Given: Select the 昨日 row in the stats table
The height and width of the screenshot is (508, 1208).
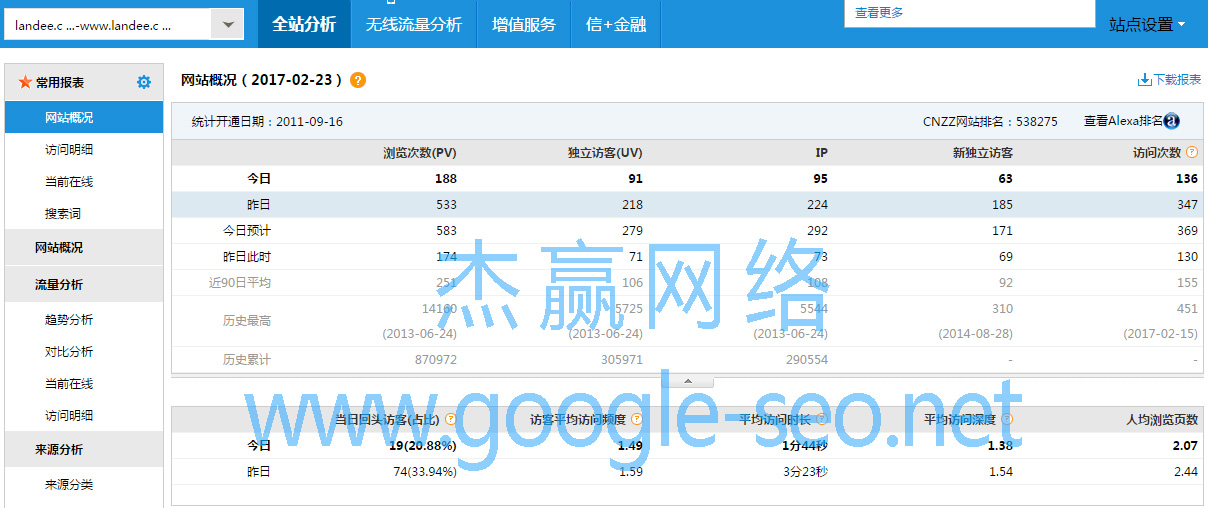Looking at the screenshot, I should (687, 204).
